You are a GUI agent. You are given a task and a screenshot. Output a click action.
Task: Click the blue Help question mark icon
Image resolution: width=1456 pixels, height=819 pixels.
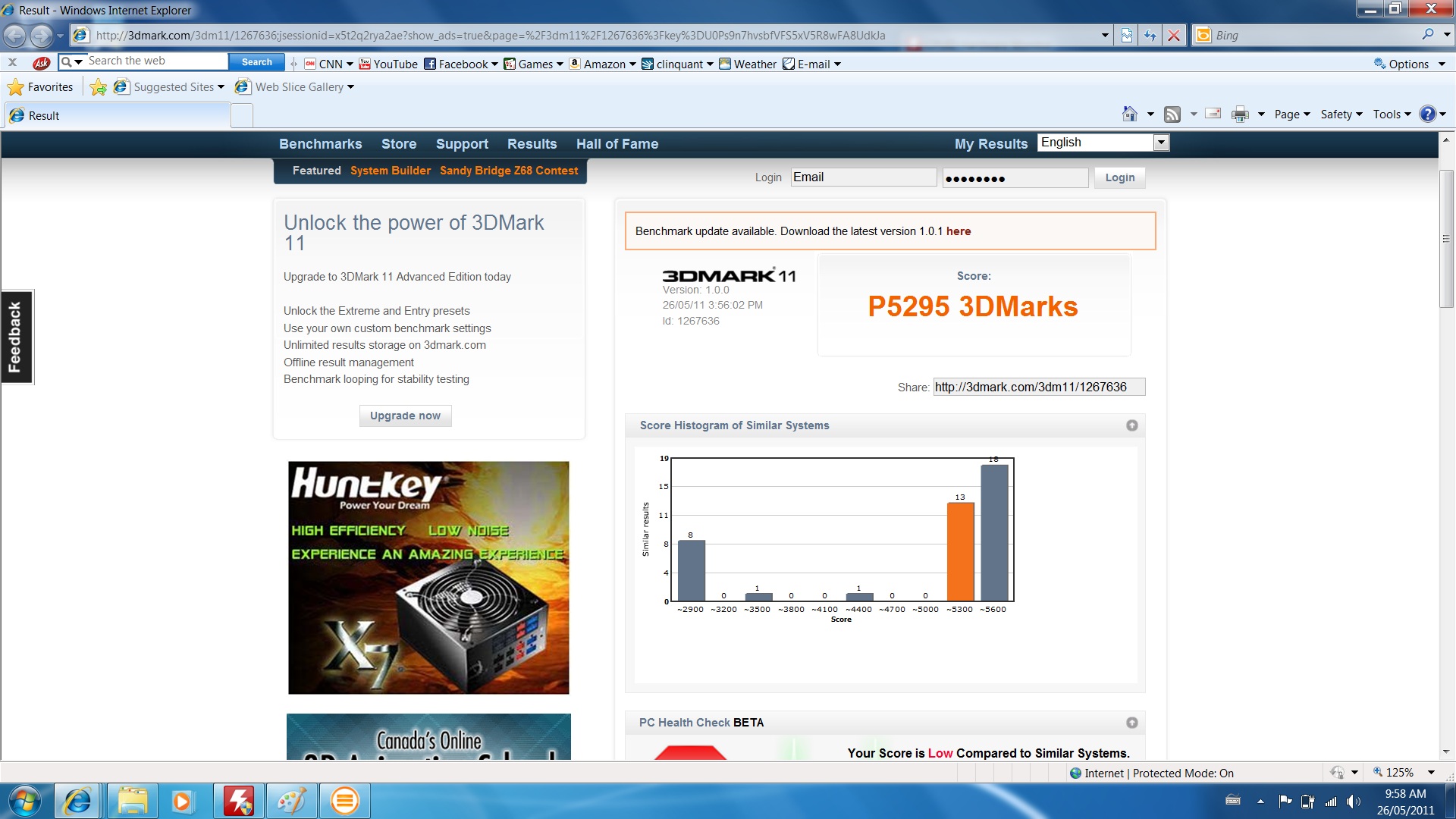pyautogui.click(x=1427, y=114)
